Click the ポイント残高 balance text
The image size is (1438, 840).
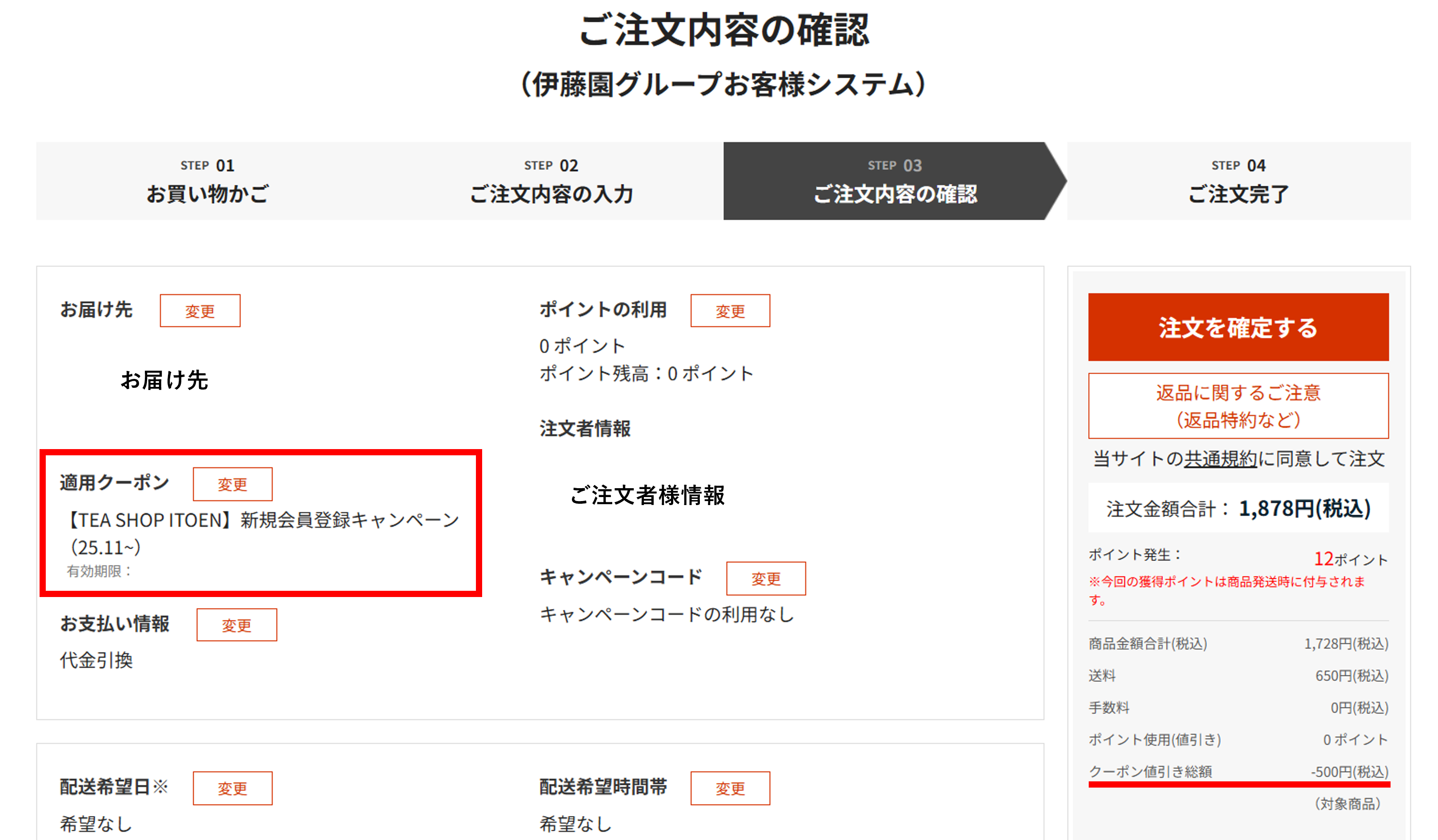coord(646,374)
